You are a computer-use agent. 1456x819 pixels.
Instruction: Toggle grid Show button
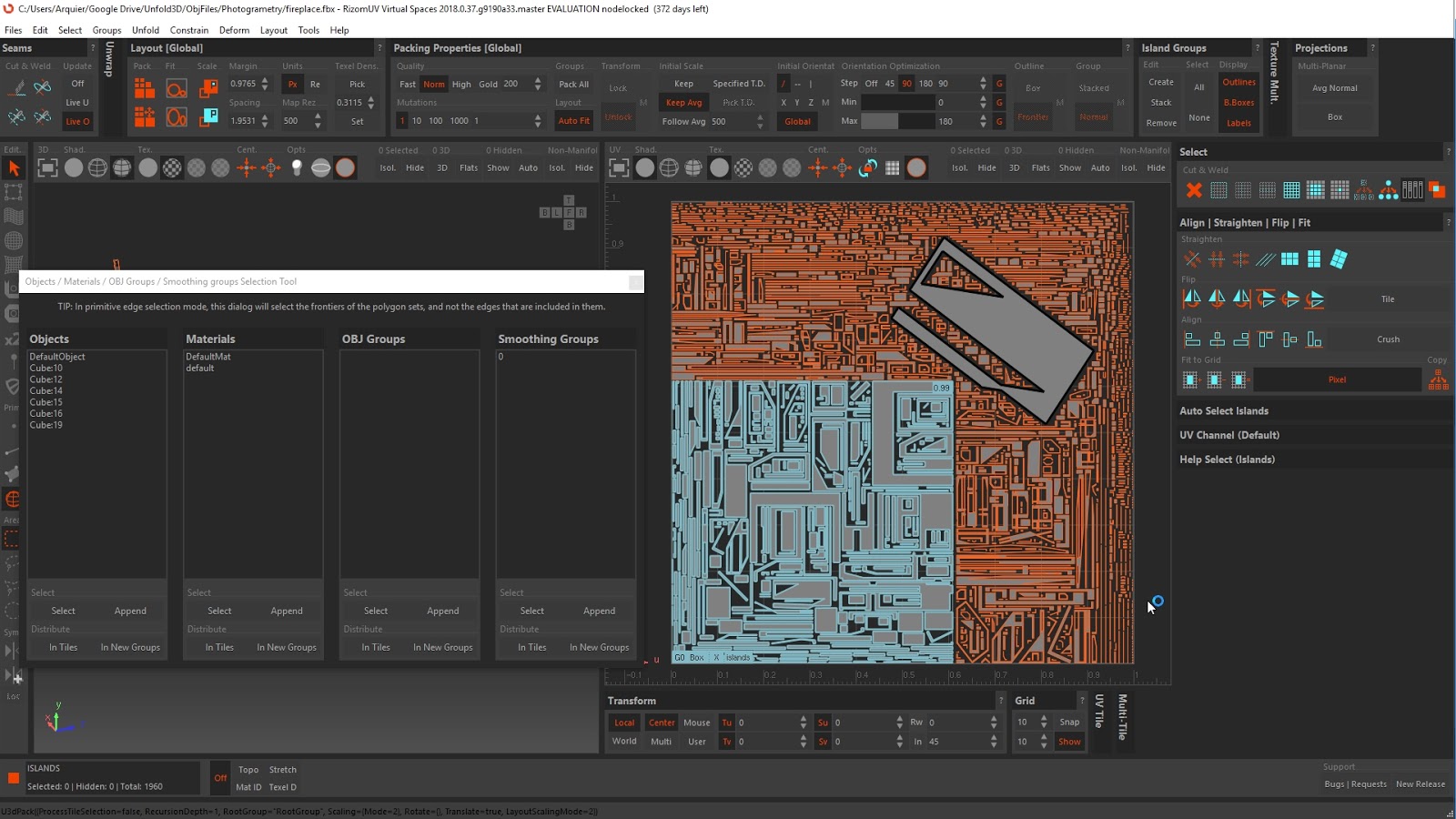(1069, 742)
